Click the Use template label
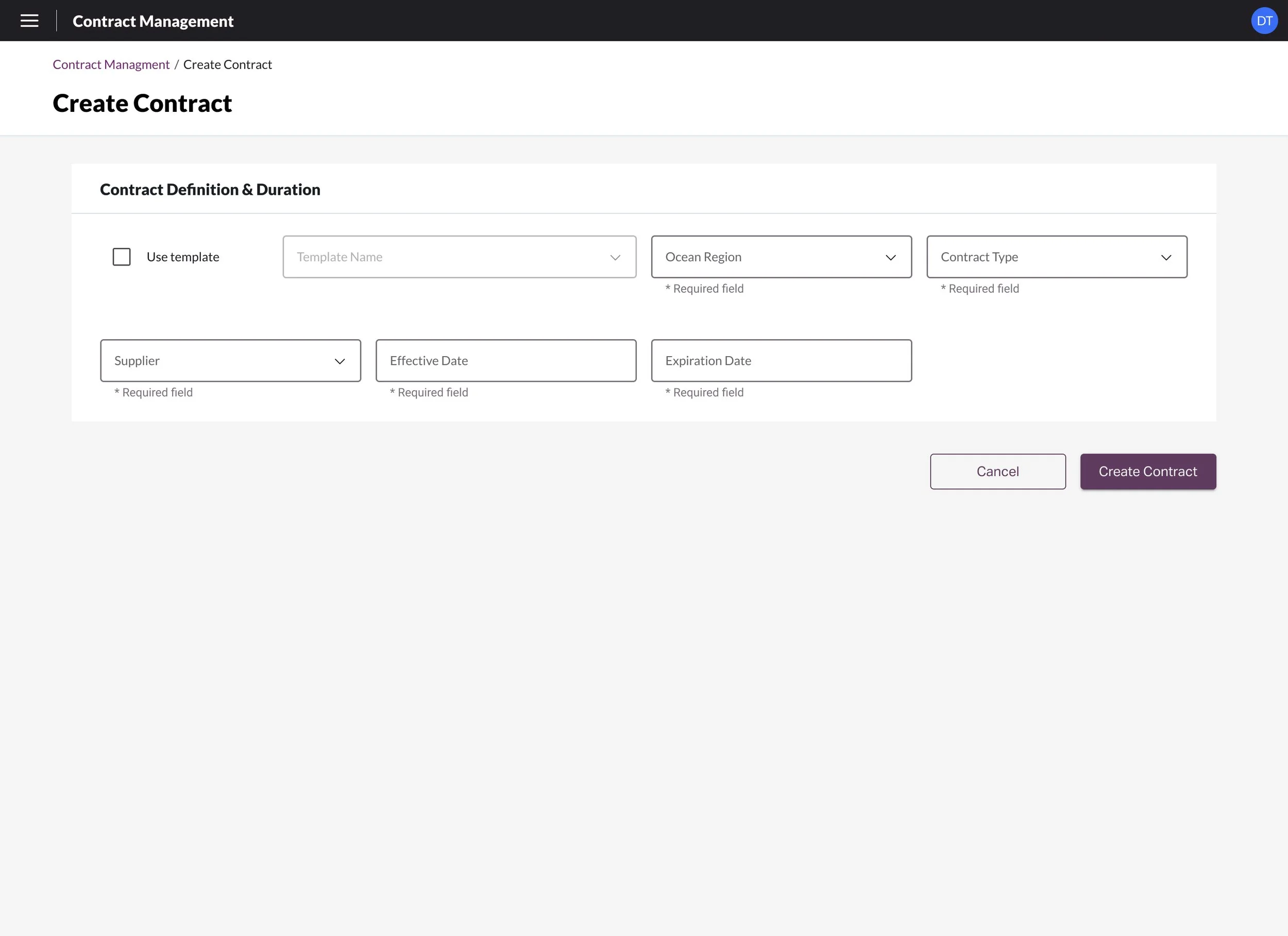This screenshot has width=1288, height=936. (x=183, y=257)
